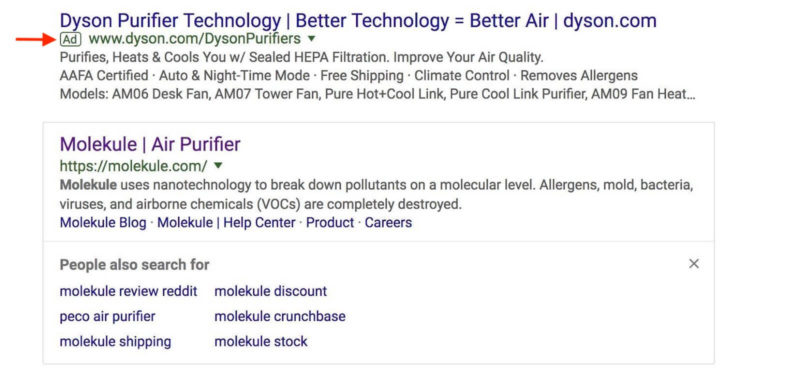The height and width of the screenshot is (382, 800).
Task: Click the Ad badge next to dyson.com URL
Action: coord(70,39)
